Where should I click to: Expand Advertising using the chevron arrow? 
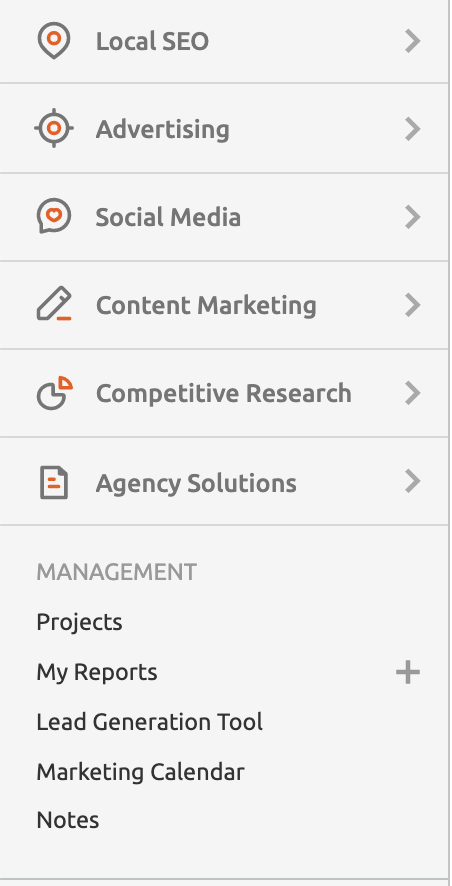(413, 129)
